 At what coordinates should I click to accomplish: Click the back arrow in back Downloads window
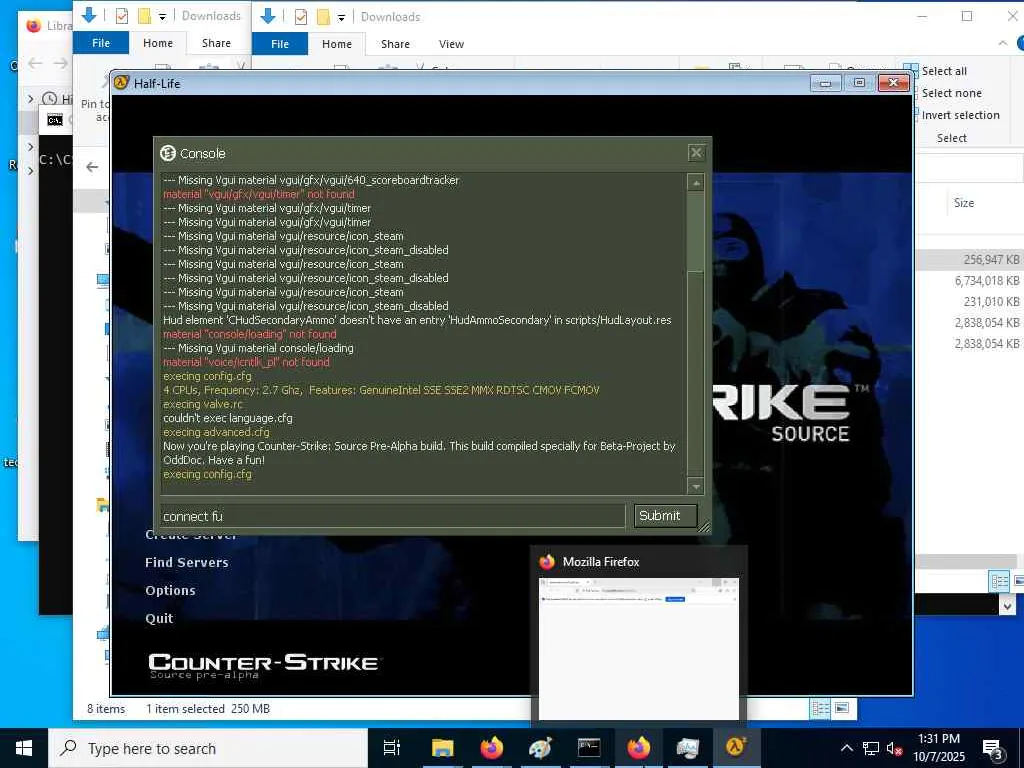pyautogui.click(x=92, y=167)
